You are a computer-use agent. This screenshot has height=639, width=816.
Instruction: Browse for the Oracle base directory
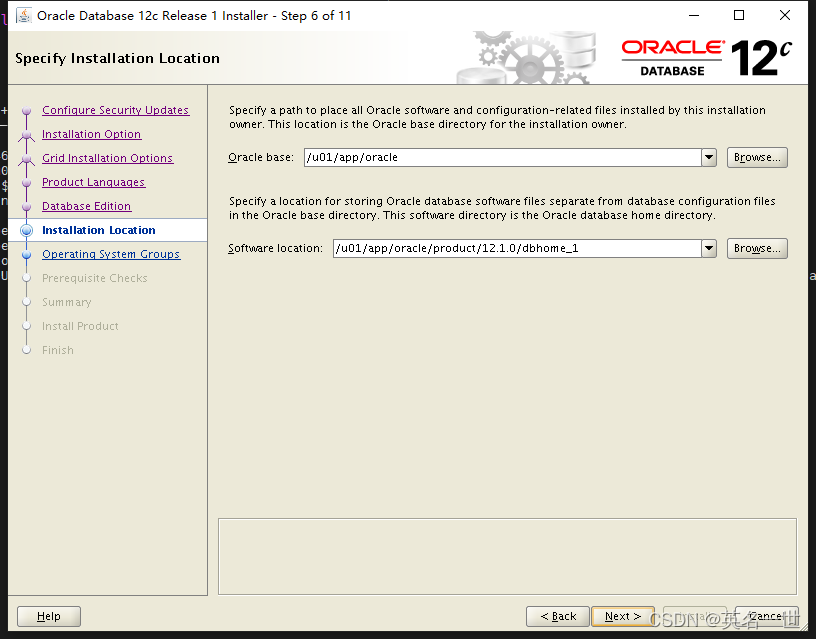[757, 157]
